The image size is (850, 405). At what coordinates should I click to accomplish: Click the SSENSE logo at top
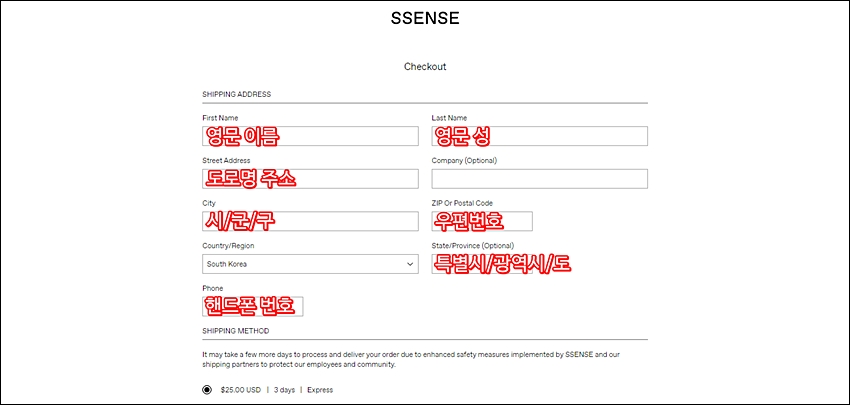(425, 18)
